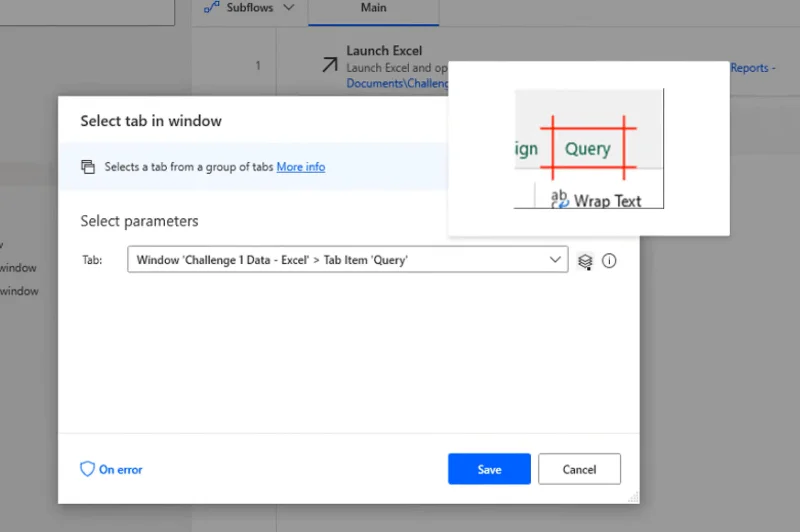800x532 pixels.
Task: Switch to the Main subflow tab
Action: click(373, 8)
